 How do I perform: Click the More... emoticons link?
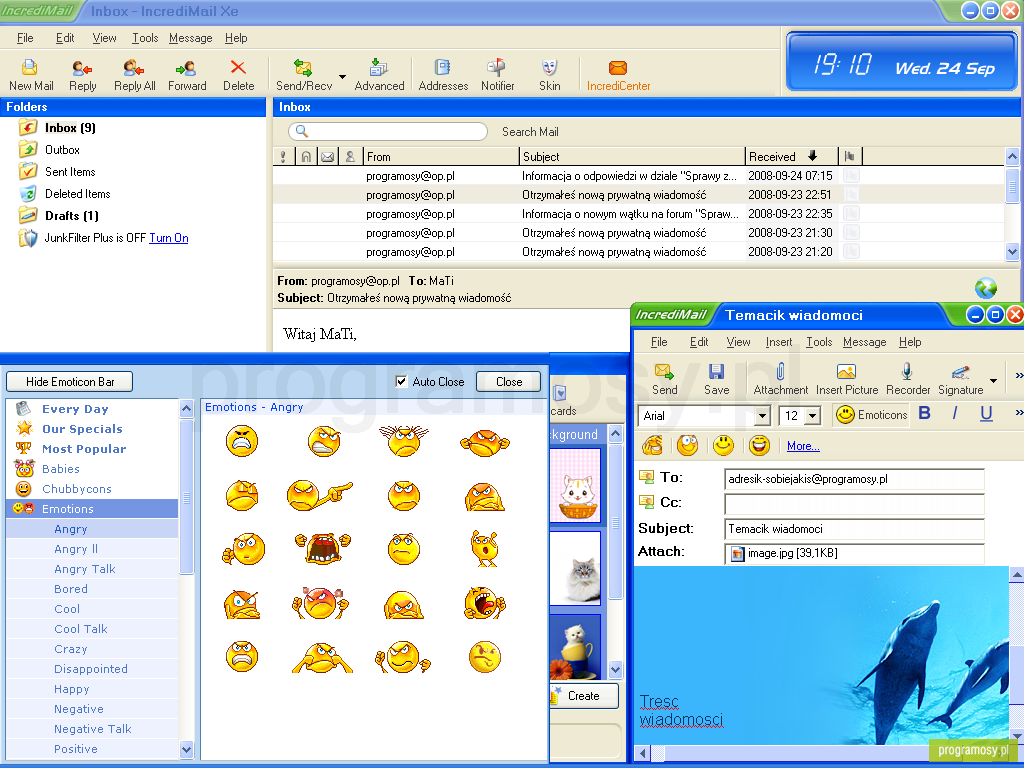coord(803,446)
